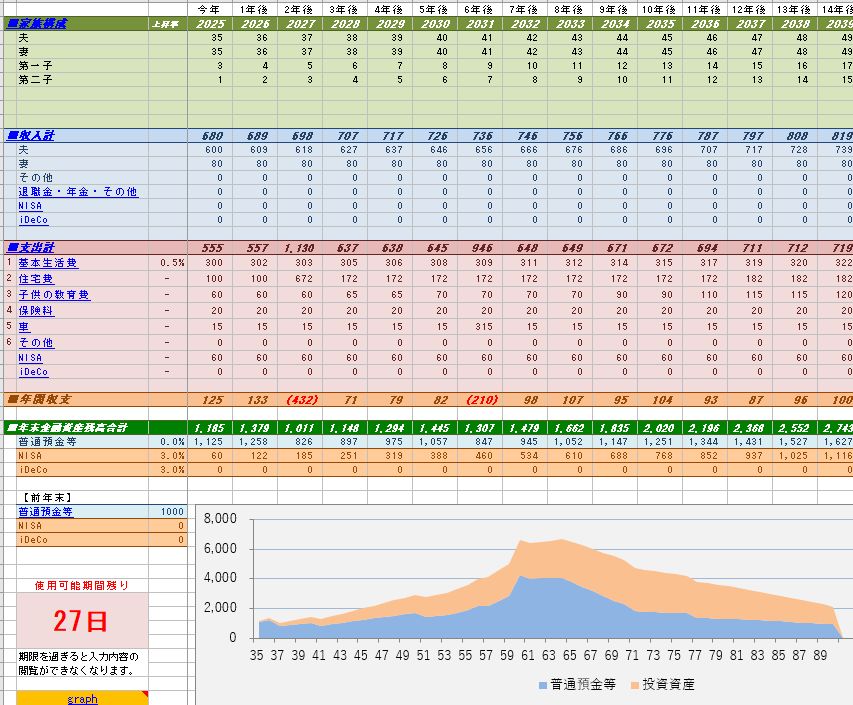853x705 pixels.
Task: Open the 退職金・年金・その他 income link
Action: [78, 191]
